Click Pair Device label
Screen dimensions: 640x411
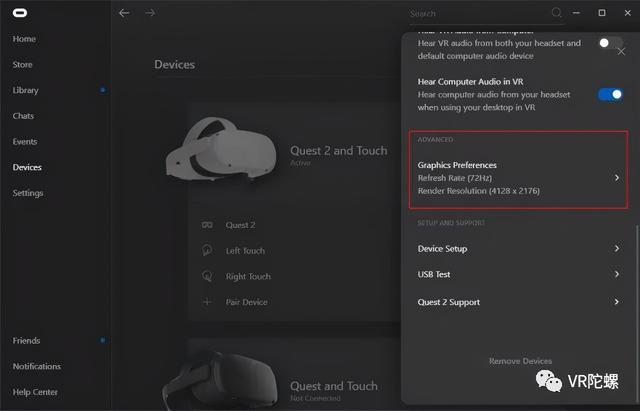247,302
